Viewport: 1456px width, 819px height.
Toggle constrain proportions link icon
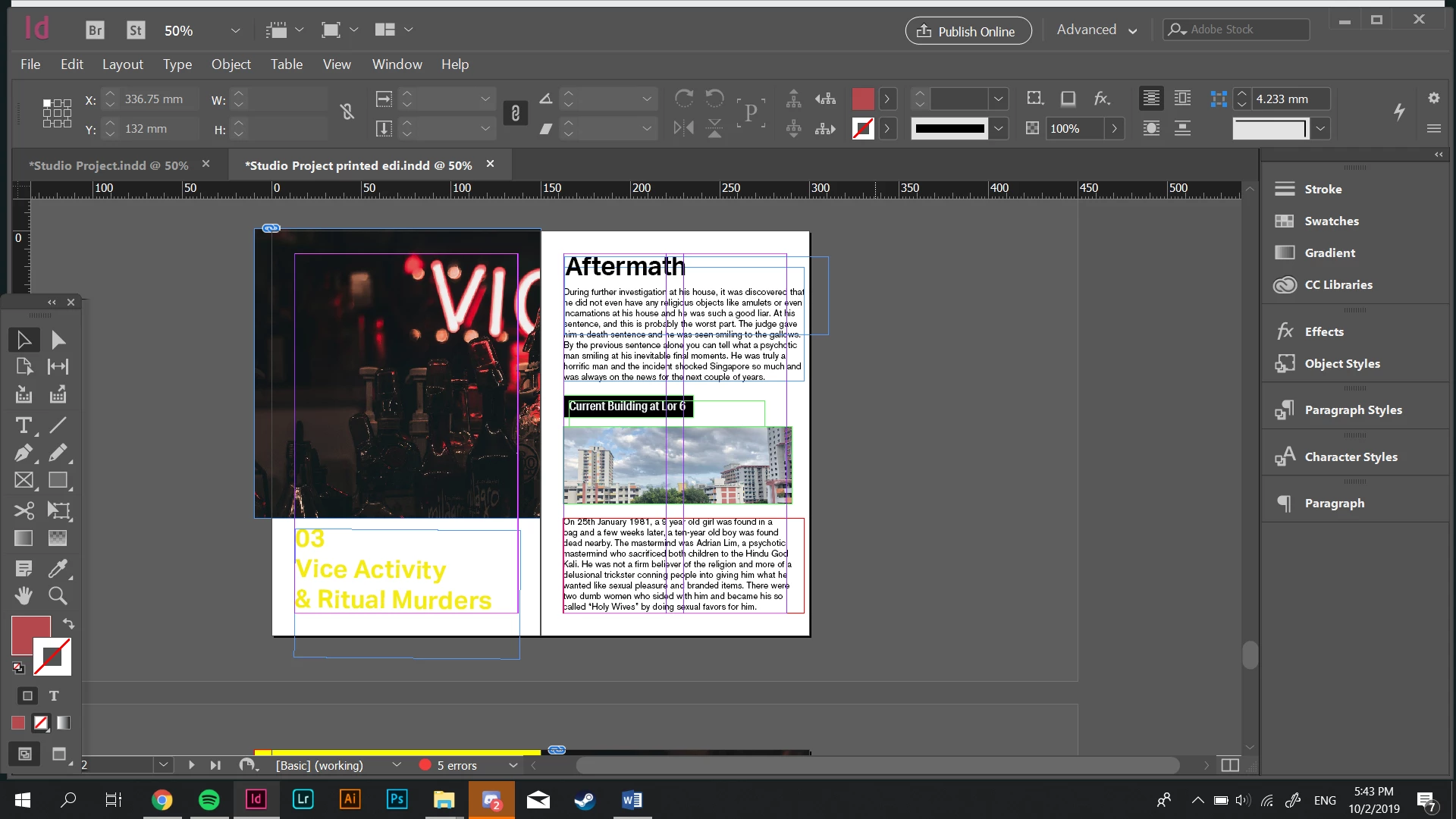tap(347, 112)
